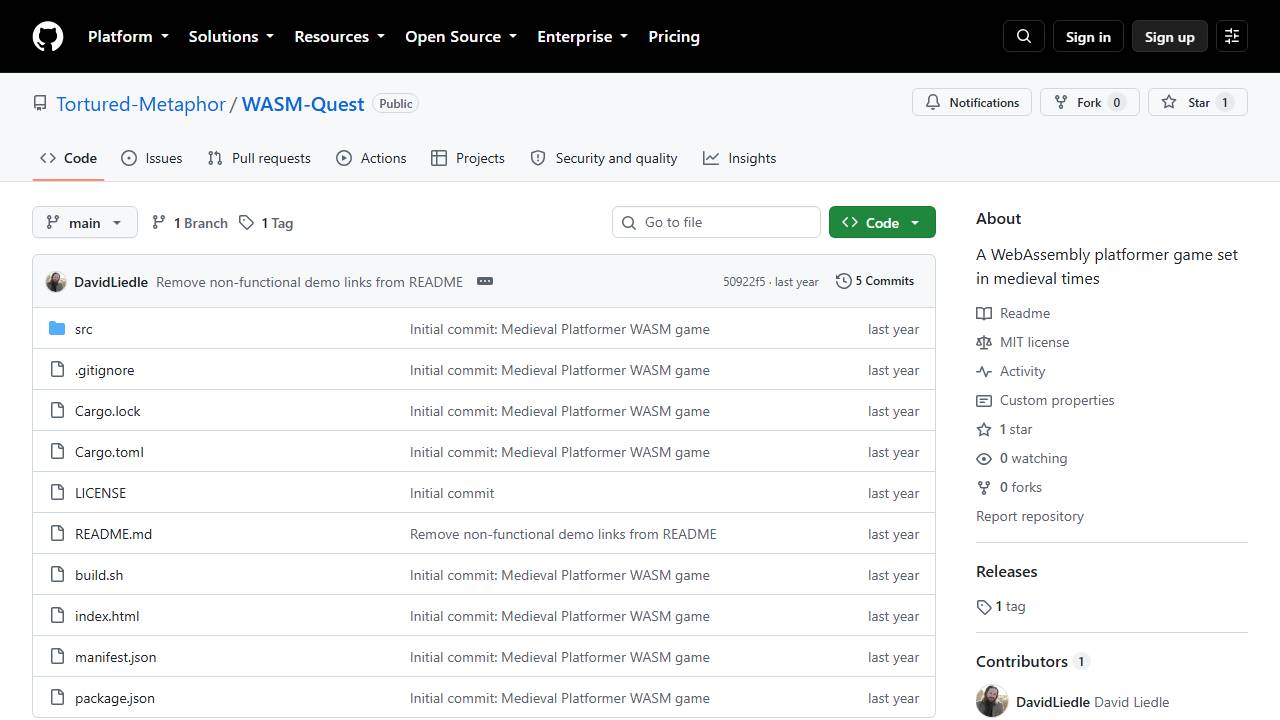This screenshot has height=720, width=1280.
Task: Click the Go to file search field
Action: tap(716, 222)
